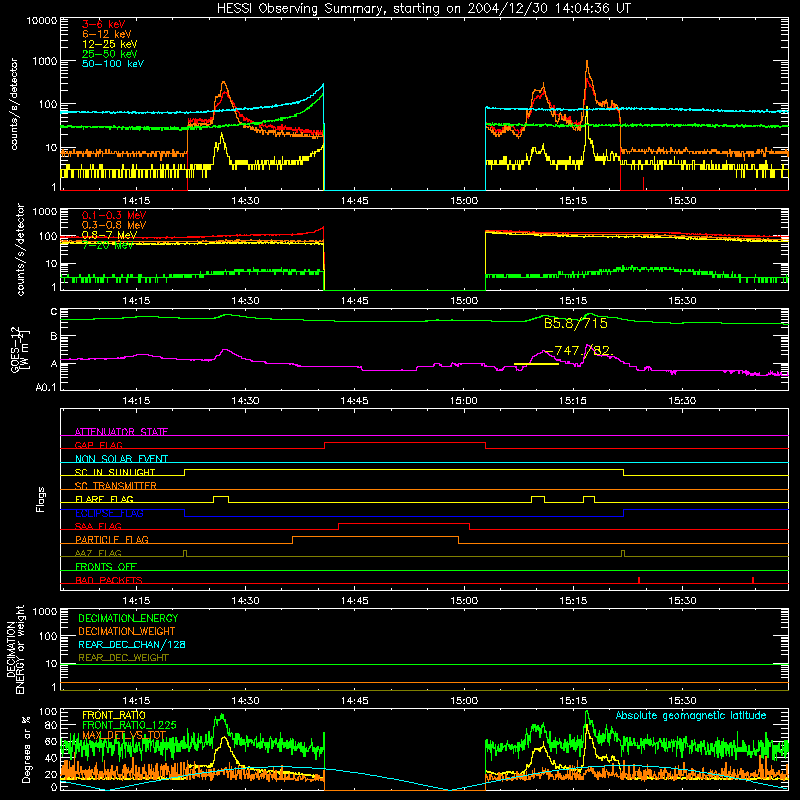Select the 3-6 keV legend label

click(103, 24)
